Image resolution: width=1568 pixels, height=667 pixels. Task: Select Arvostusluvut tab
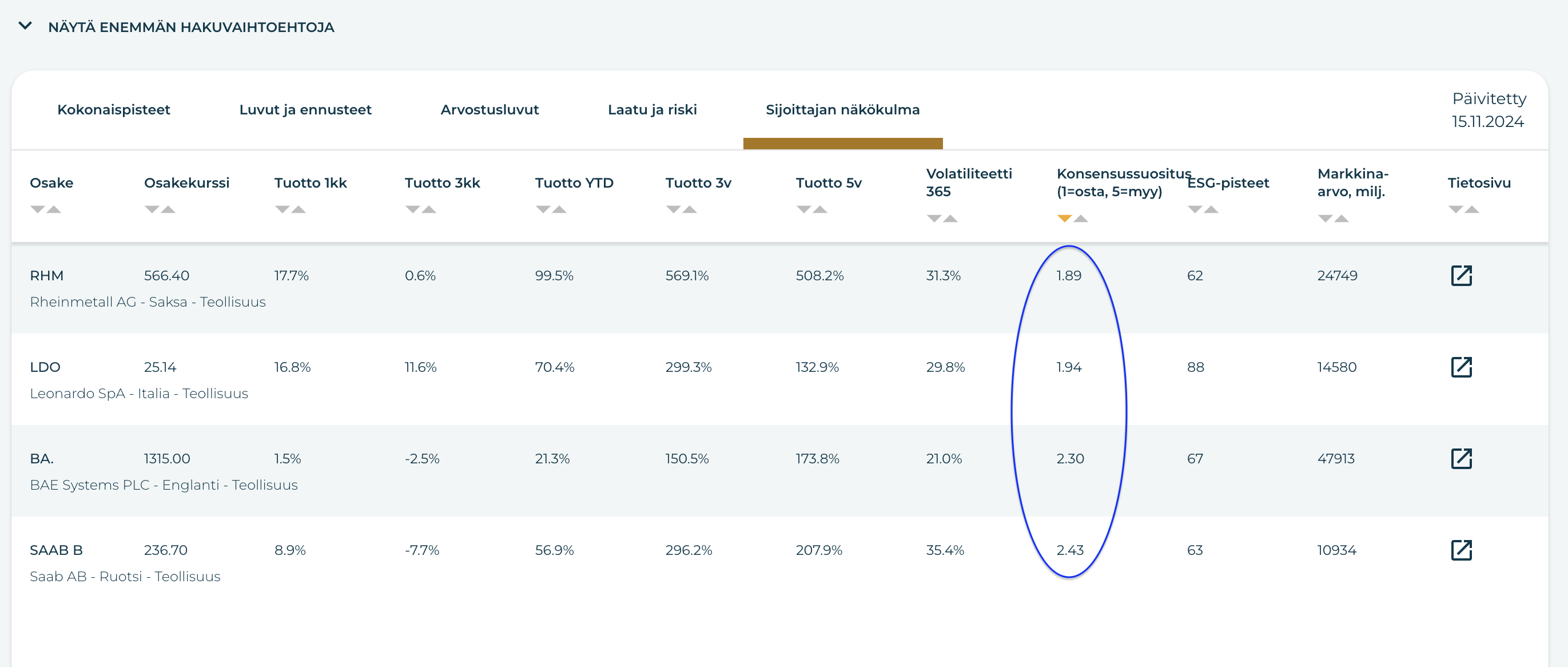click(489, 110)
